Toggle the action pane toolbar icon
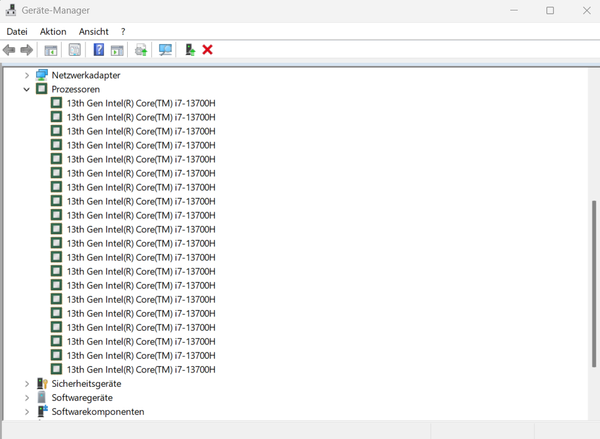600x439 pixels. [x=117, y=50]
